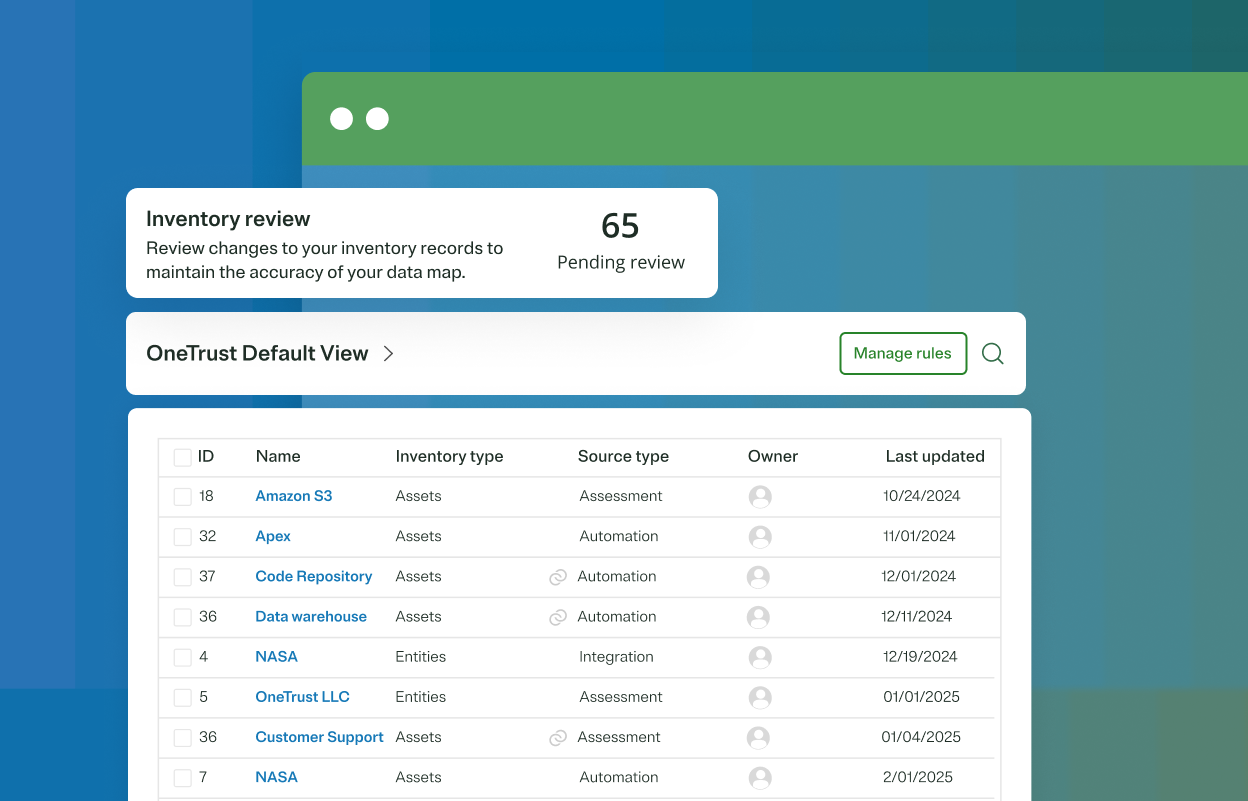Image resolution: width=1248 pixels, height=801 pixels.
Task: Check the checkbox for row ID 18
Action: coord(181,496)
